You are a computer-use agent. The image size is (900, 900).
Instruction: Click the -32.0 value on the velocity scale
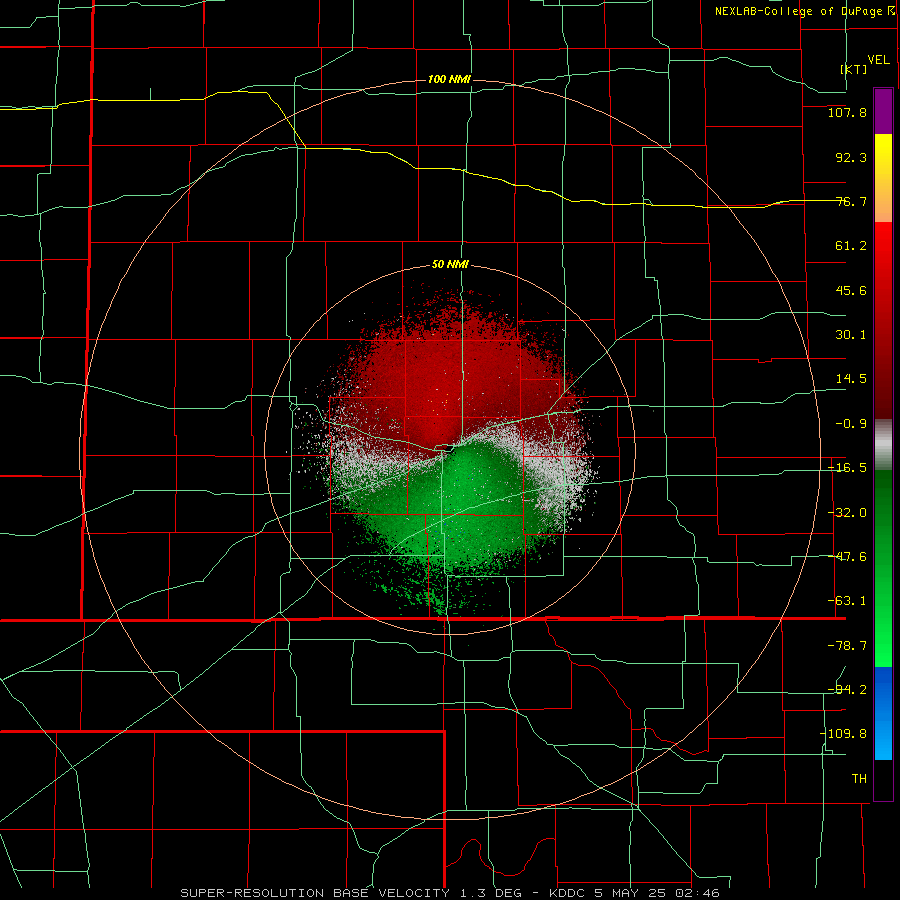(847, 513)
